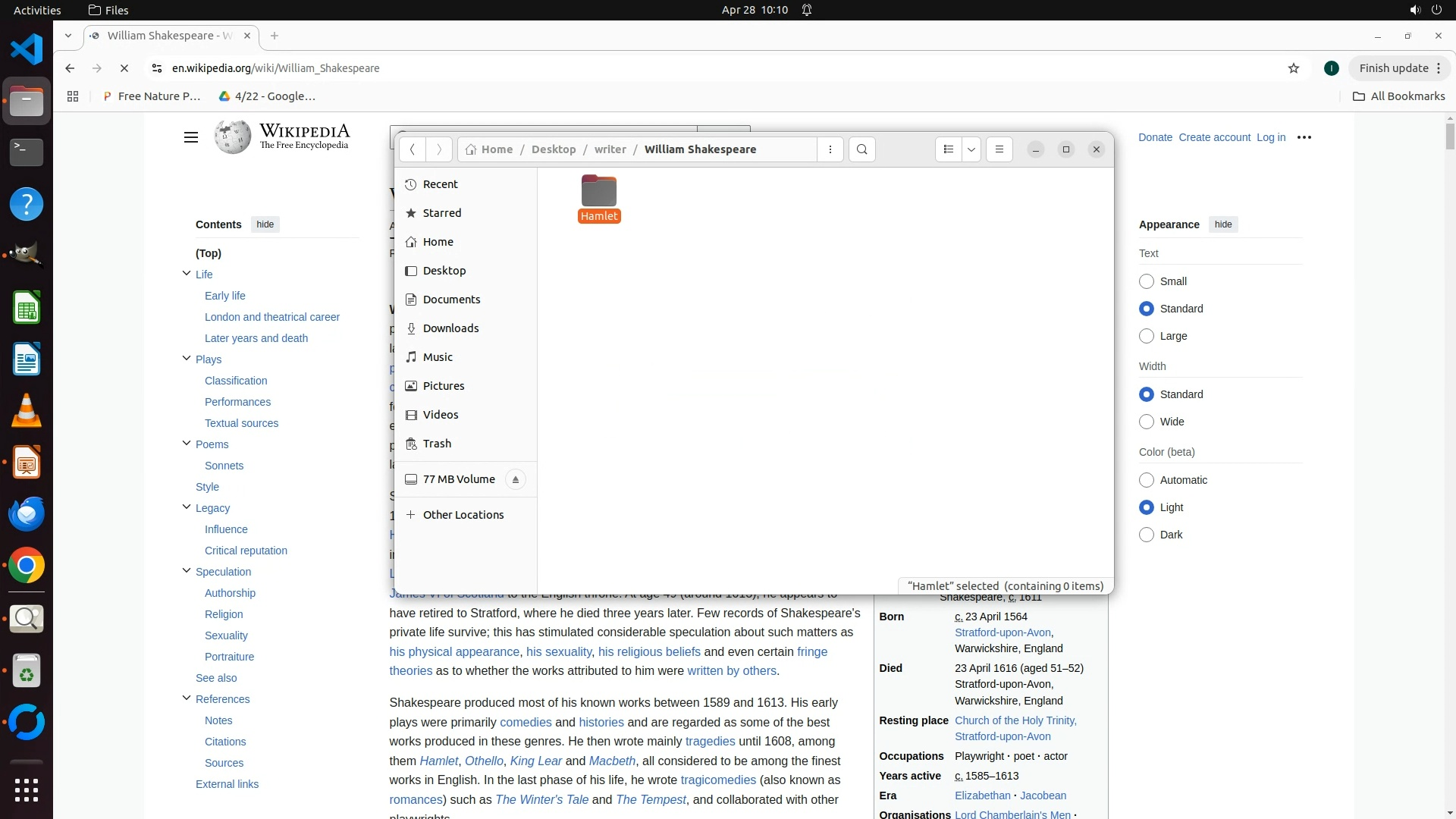The image size is (1456, 819).
Task: Bookmark this page with the star icon
Action: click(x=1293, y=68)
